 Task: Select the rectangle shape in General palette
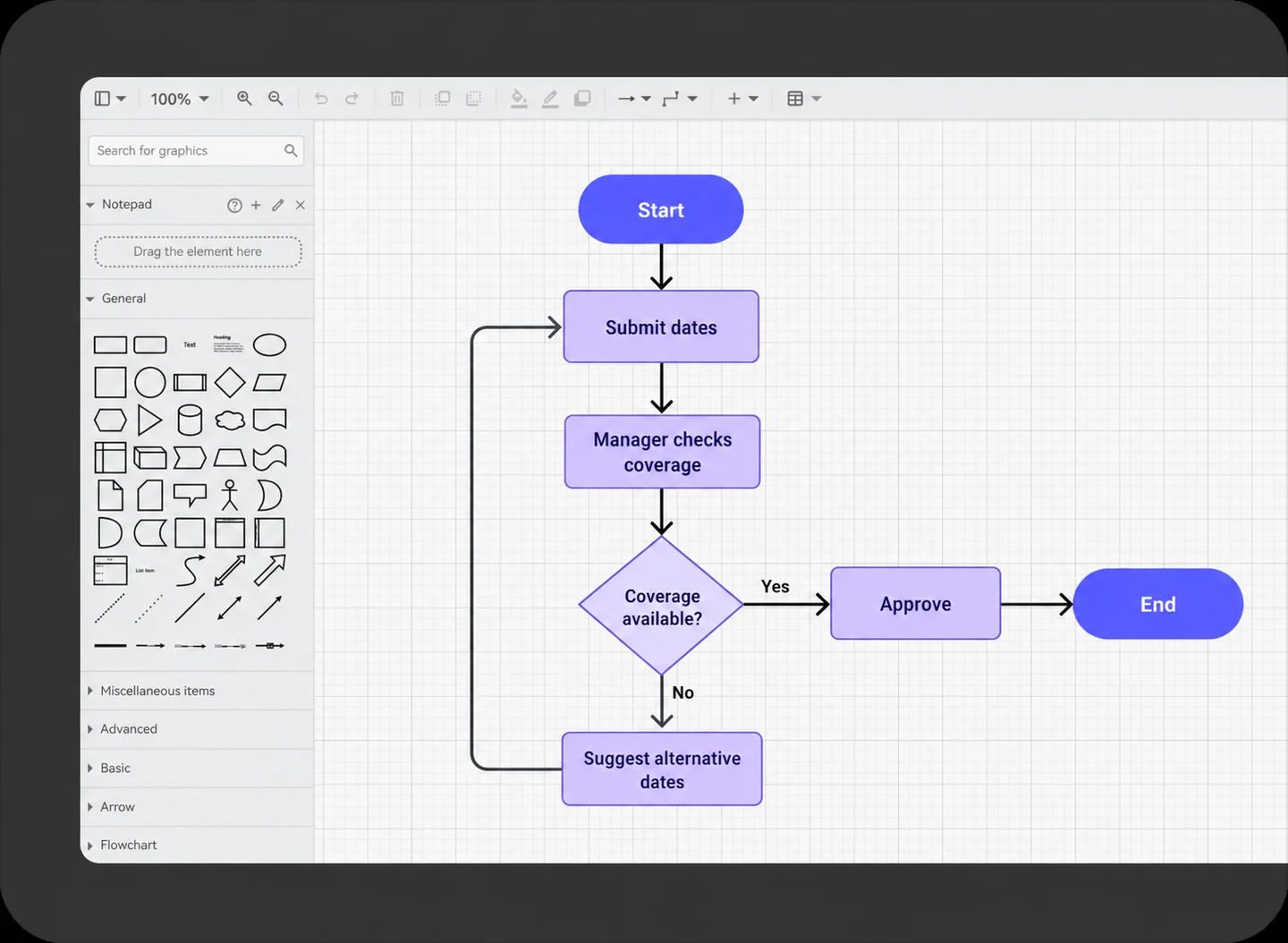pos(110,344)
